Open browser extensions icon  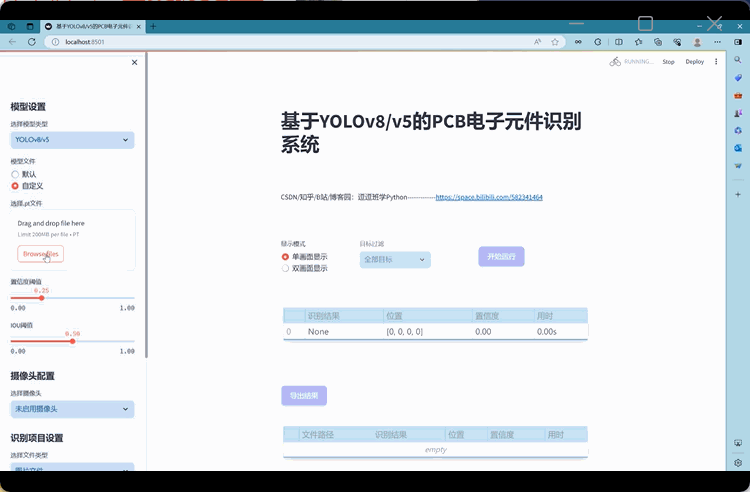pyautogui.click(x=598, y=42)
